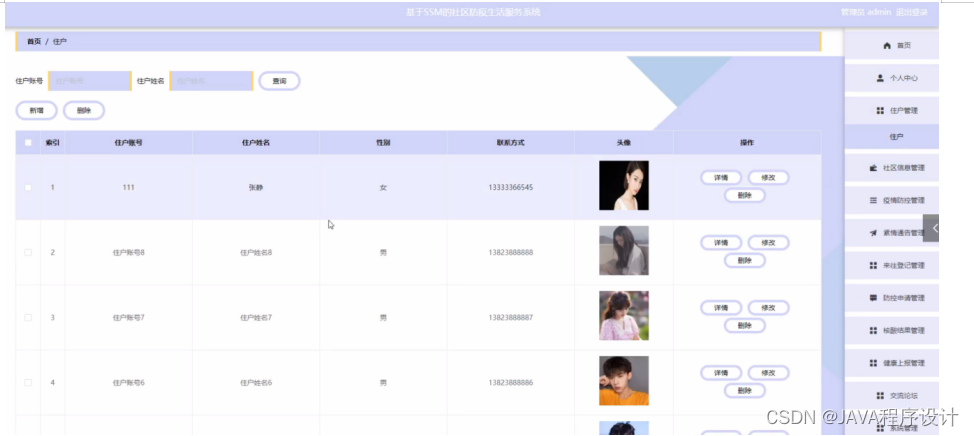
Task: Click the 退出登录 logout link
Action: click(x=911, y=12)
